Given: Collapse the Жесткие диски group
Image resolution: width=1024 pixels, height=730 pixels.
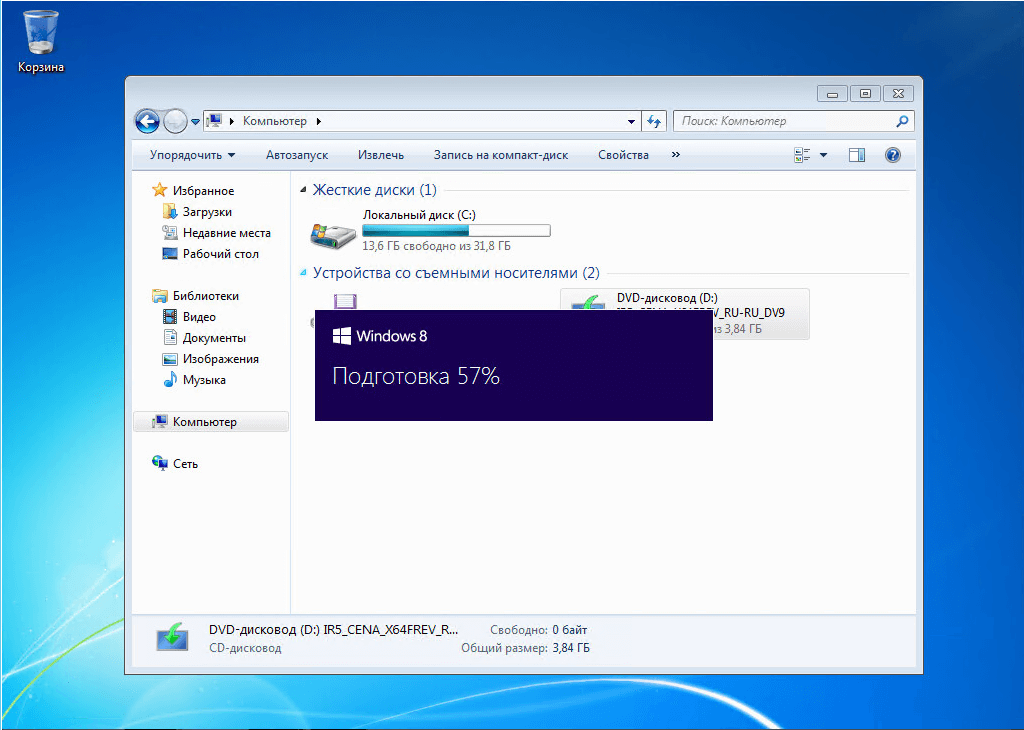Looking at the screenshot, I should point(304,190).
